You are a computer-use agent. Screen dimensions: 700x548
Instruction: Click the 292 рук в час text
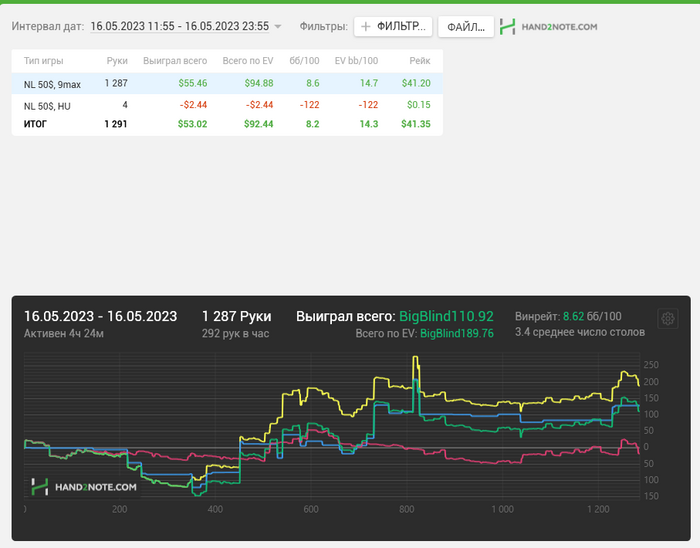pyautogui.click(x=235, y=334)
